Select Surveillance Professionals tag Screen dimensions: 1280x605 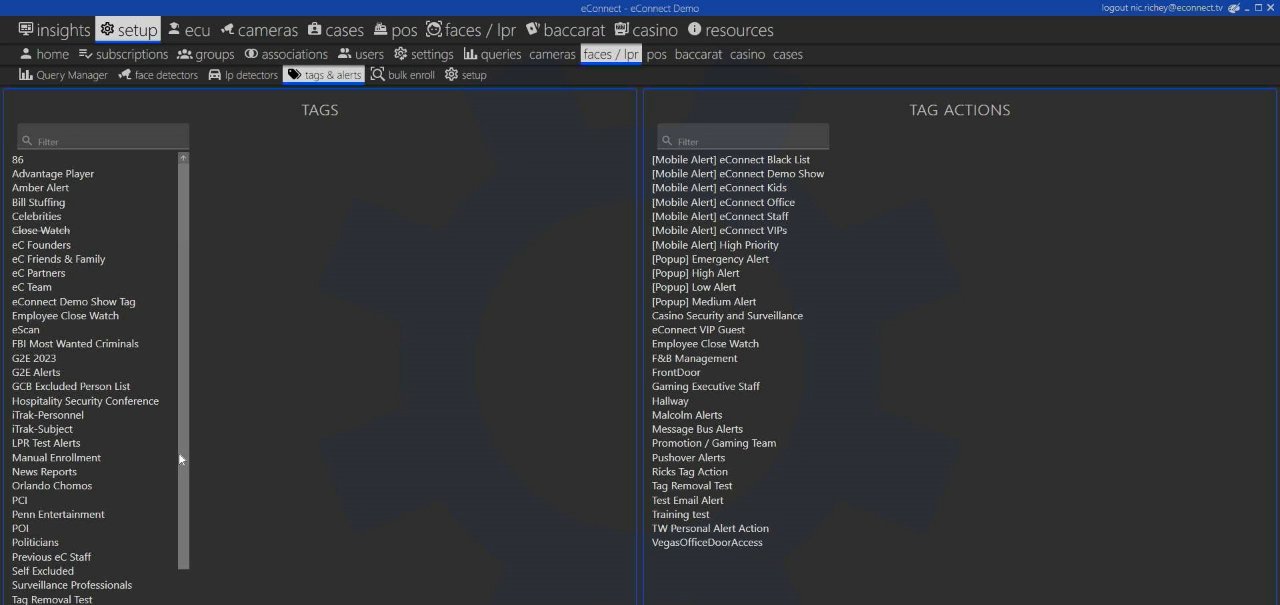point(72,586)
